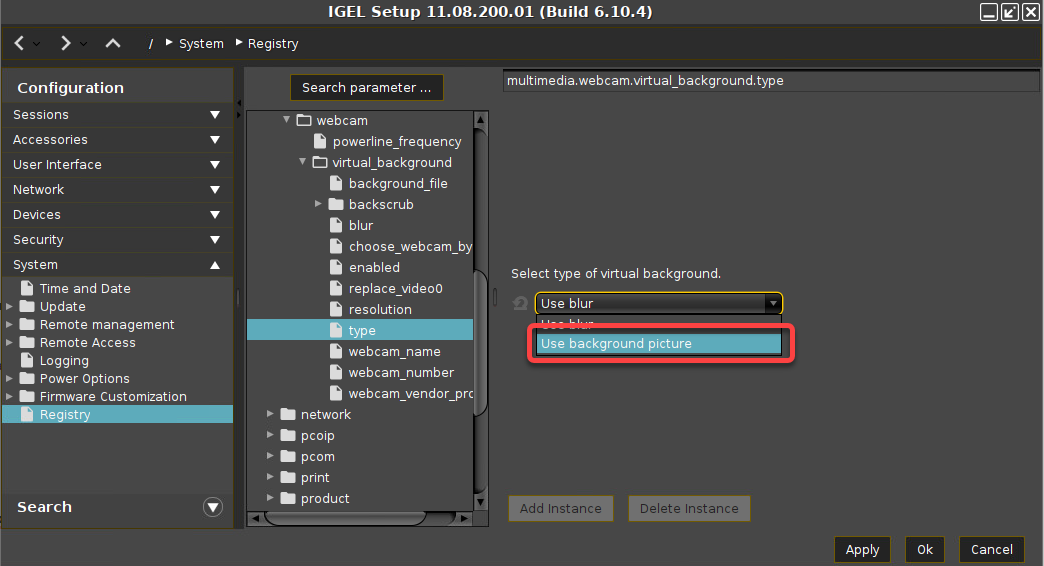
Task: Expand the backscrub folder
Action: [x=319, y=204]
